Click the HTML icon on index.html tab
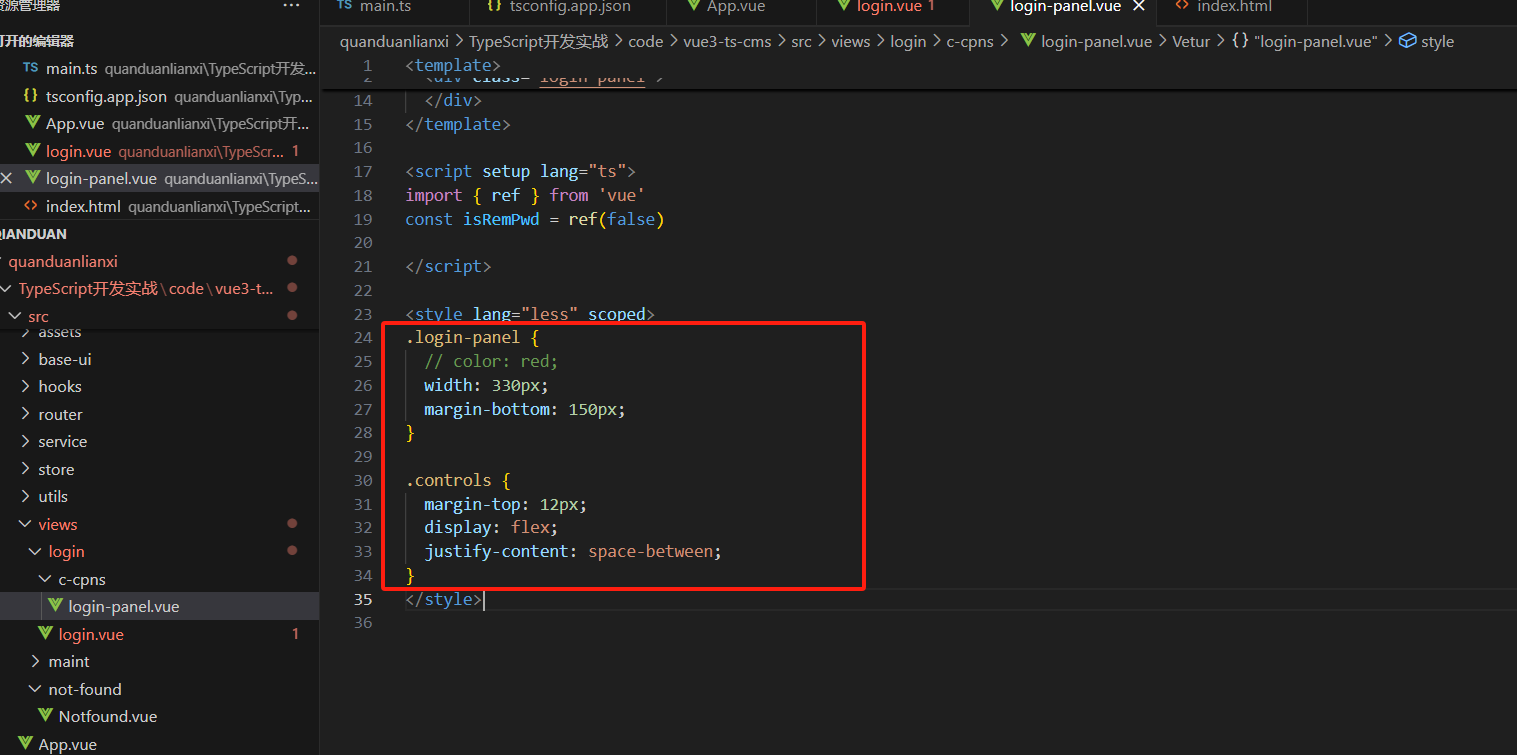This screenshot has height=755, width=1517. point(1182,6)
